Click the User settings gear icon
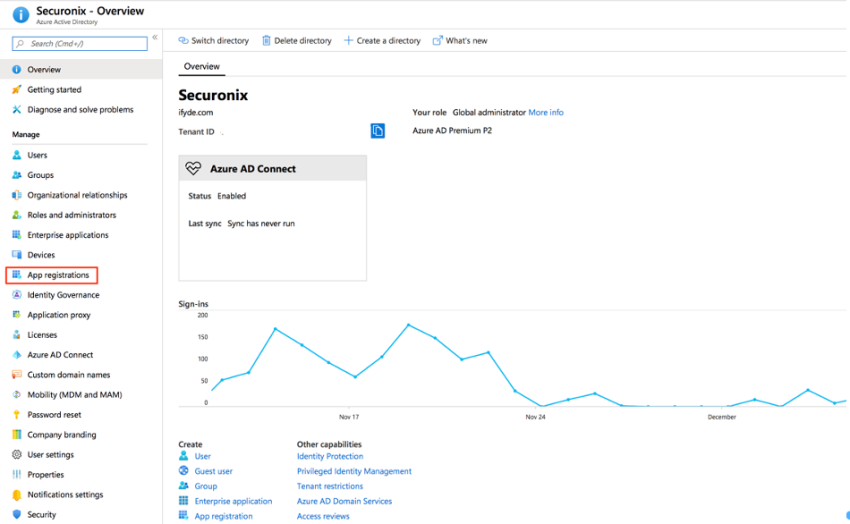 pos(17,455)
